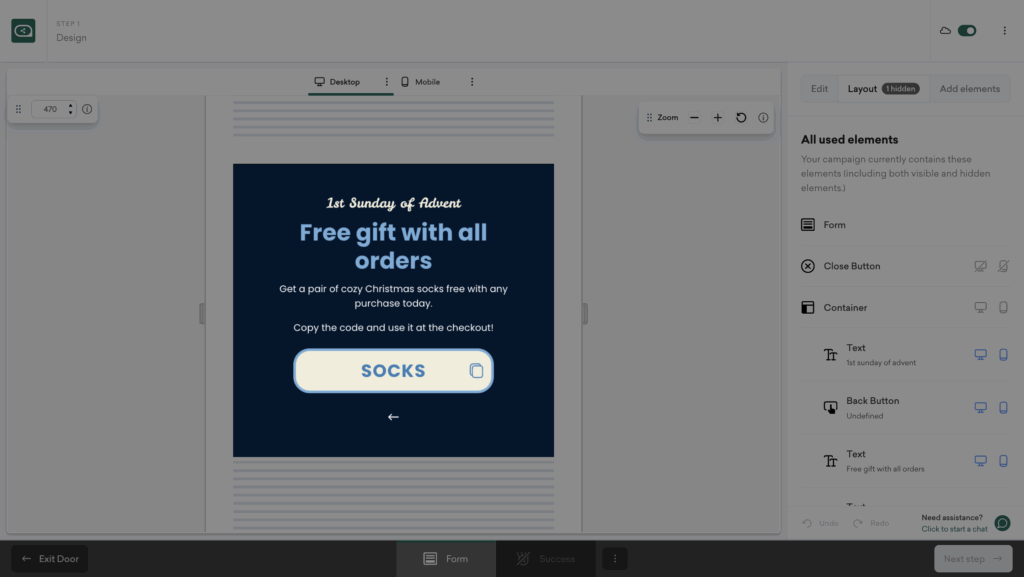Click the info icon next to width field

(x=87, y=109)
